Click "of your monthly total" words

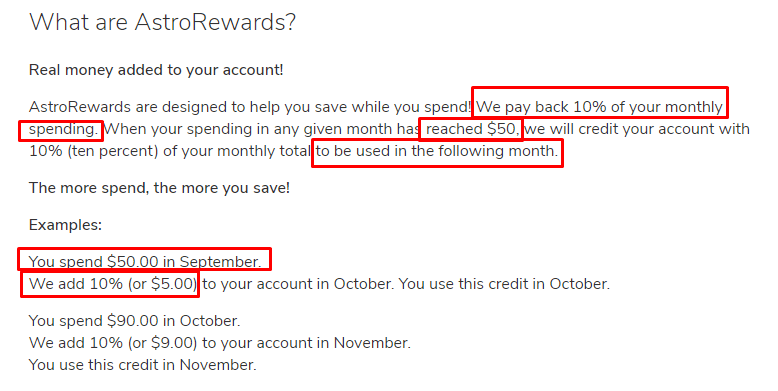point(236,151)
